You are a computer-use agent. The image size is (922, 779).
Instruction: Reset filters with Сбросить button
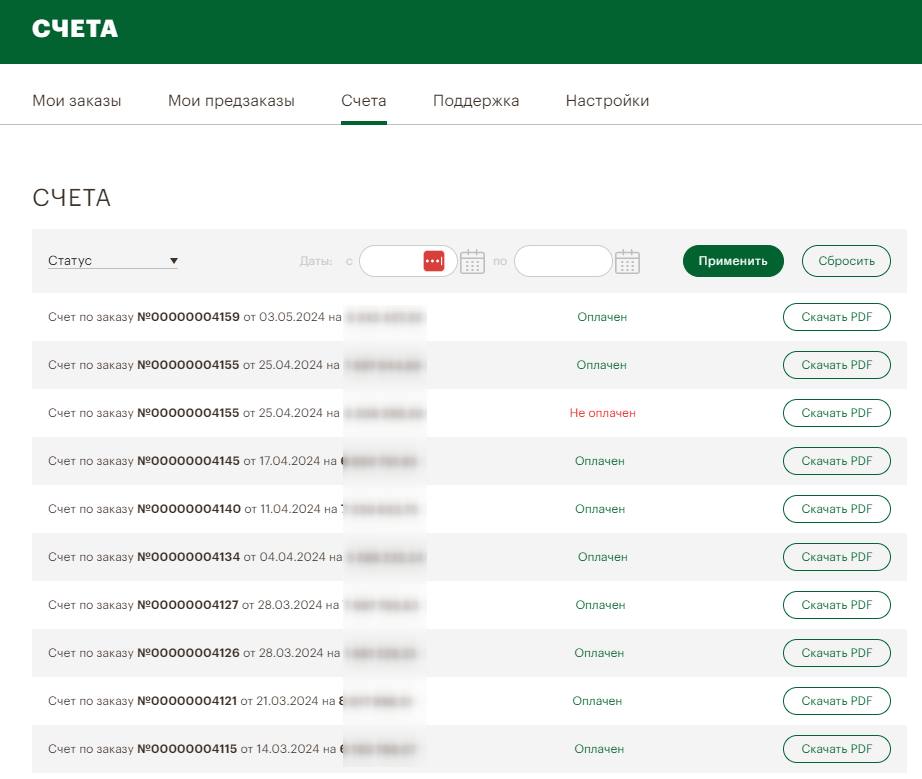point(846,261)
